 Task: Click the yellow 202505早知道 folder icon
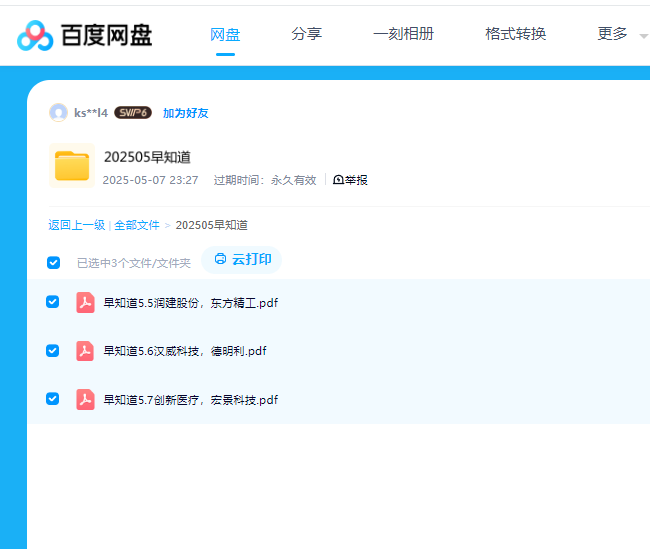72,166
